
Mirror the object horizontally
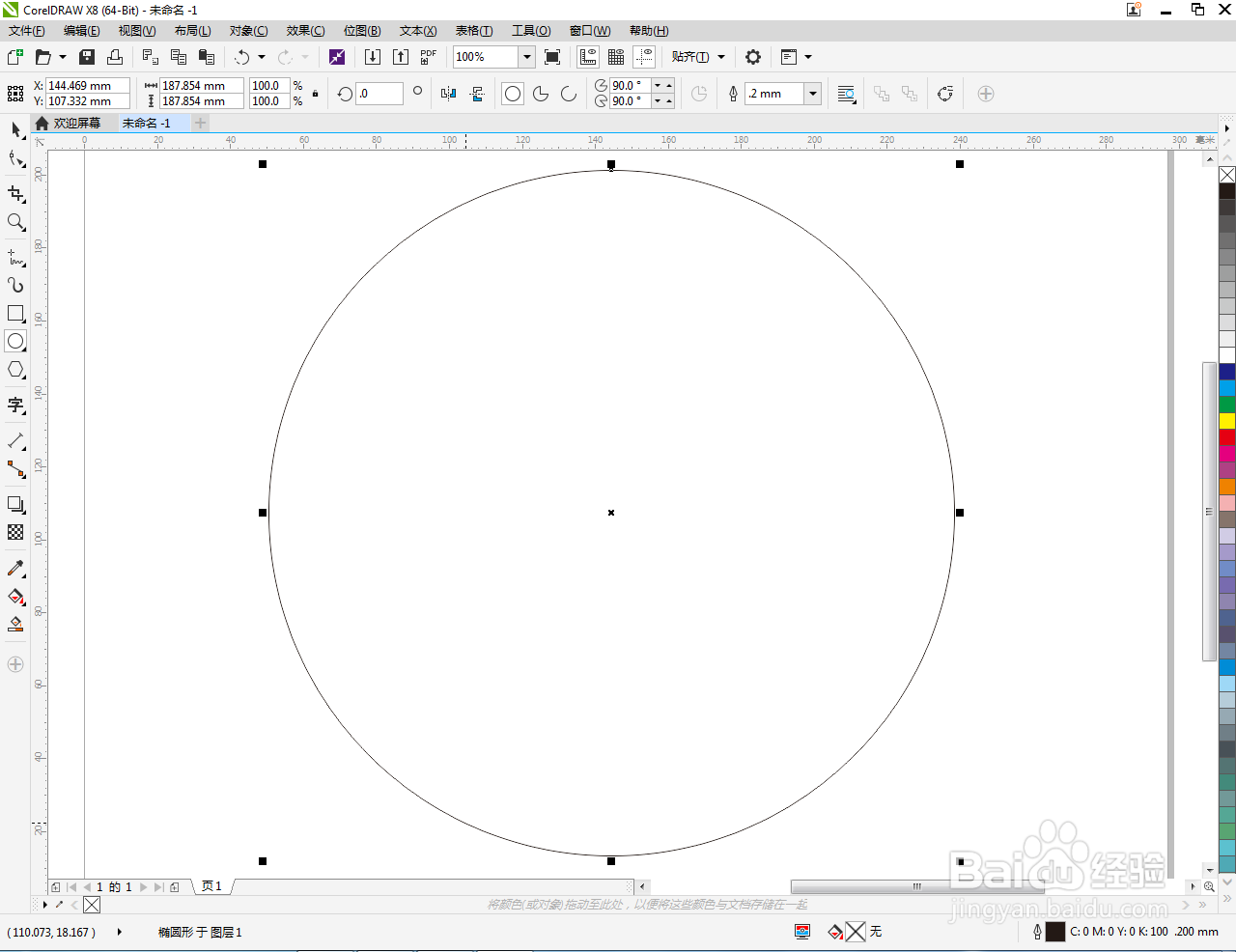pos(448,94)
